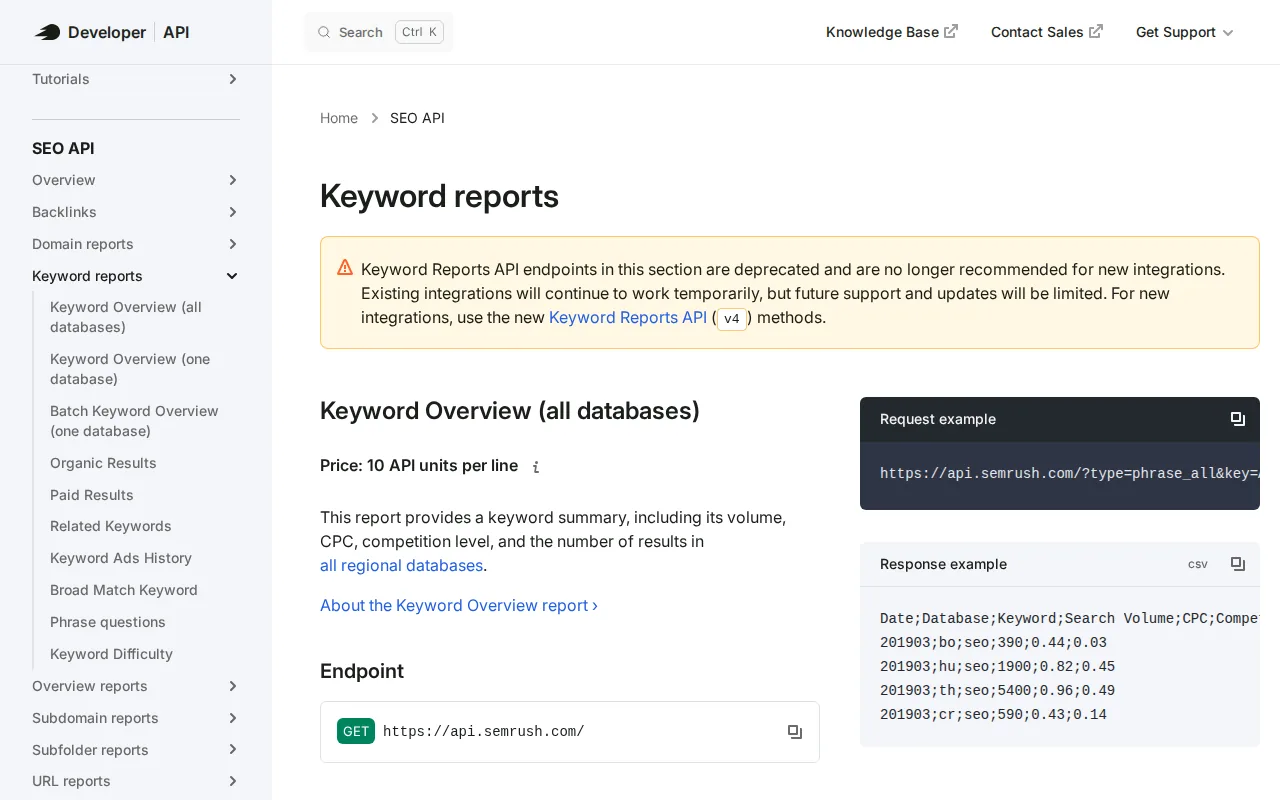Click the Keyword Overview (all databases) heading
This screenshot has width=1280, height=800.
(510, 411)
